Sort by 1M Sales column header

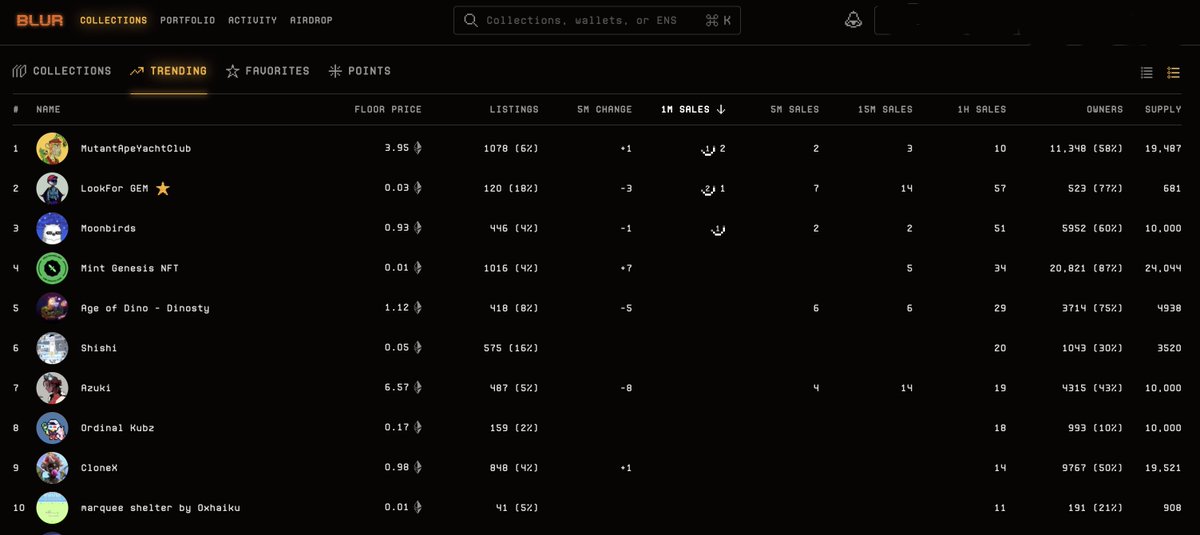click(693, 109)
